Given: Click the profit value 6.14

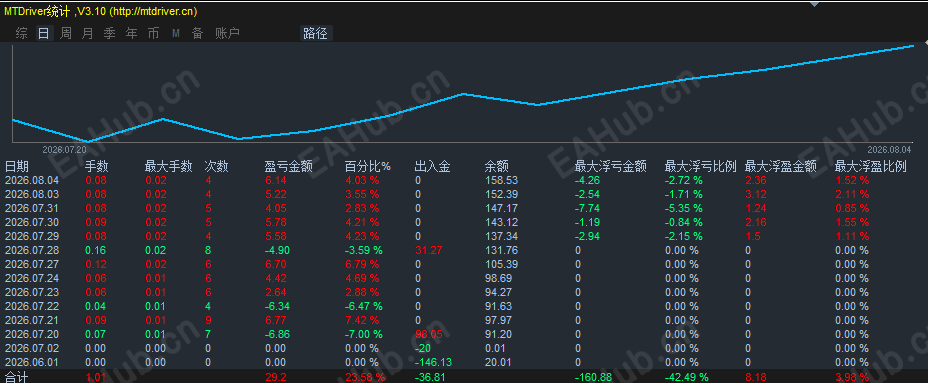Looking at the screenshot, I should click(x=275, y=180).
